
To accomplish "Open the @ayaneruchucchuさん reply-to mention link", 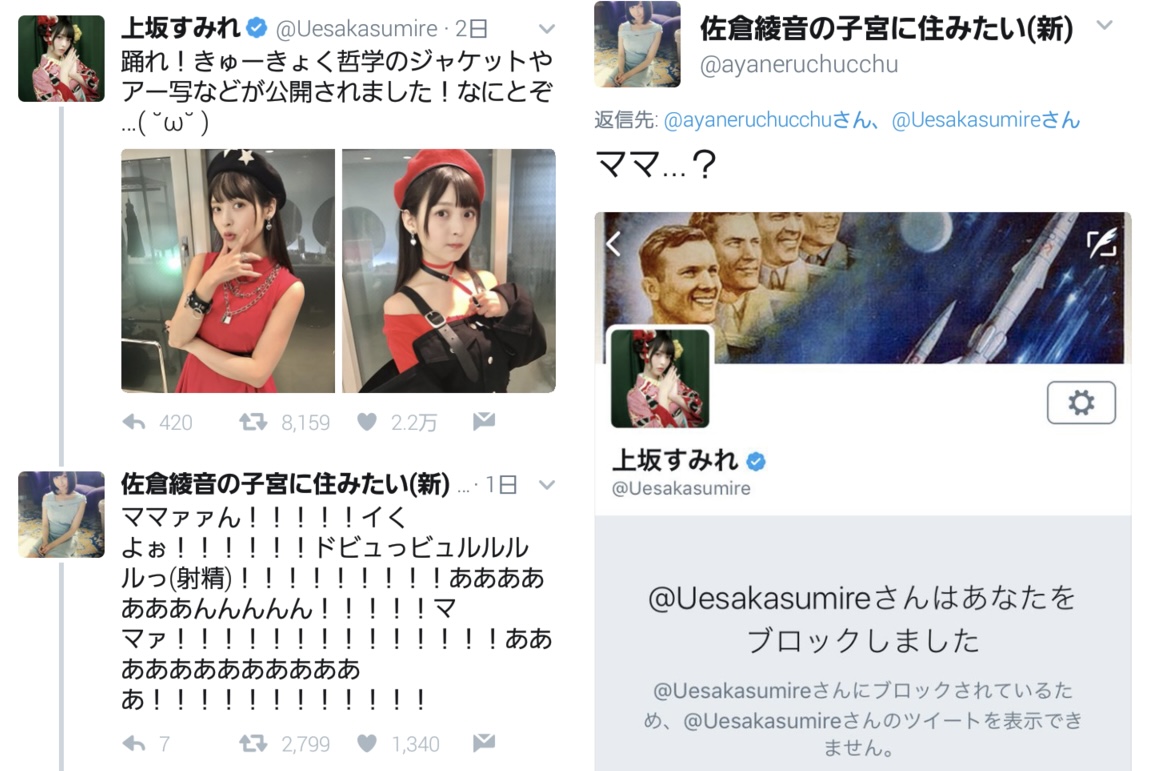I will (771, 120).
